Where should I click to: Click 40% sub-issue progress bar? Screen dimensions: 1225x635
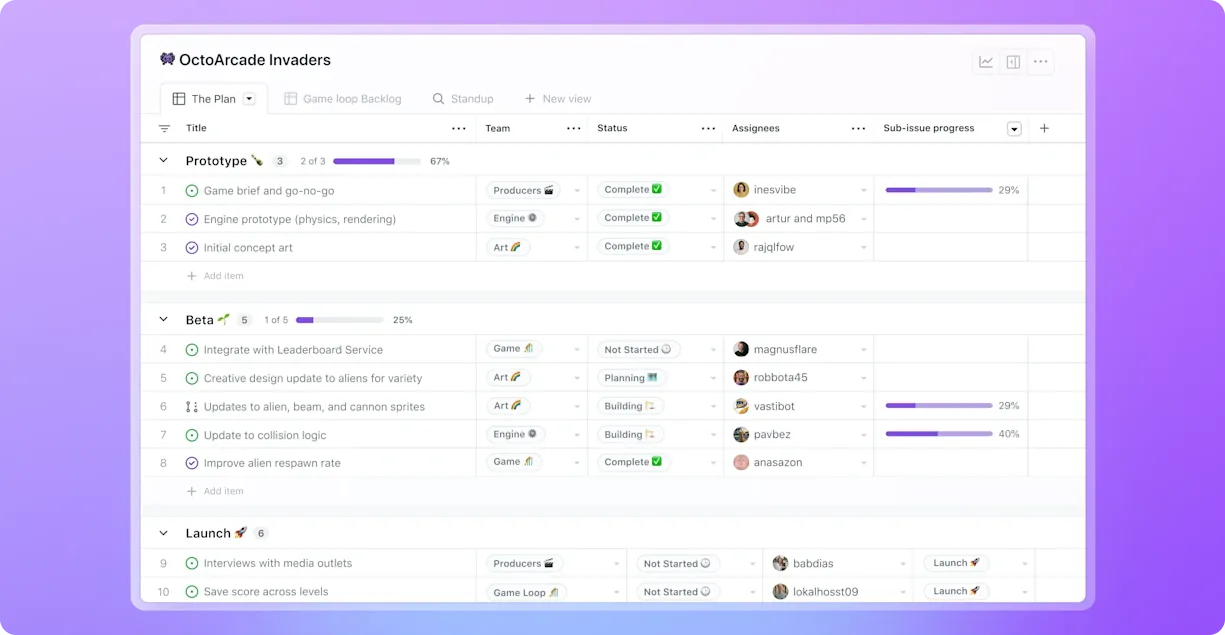pos(939,434)
